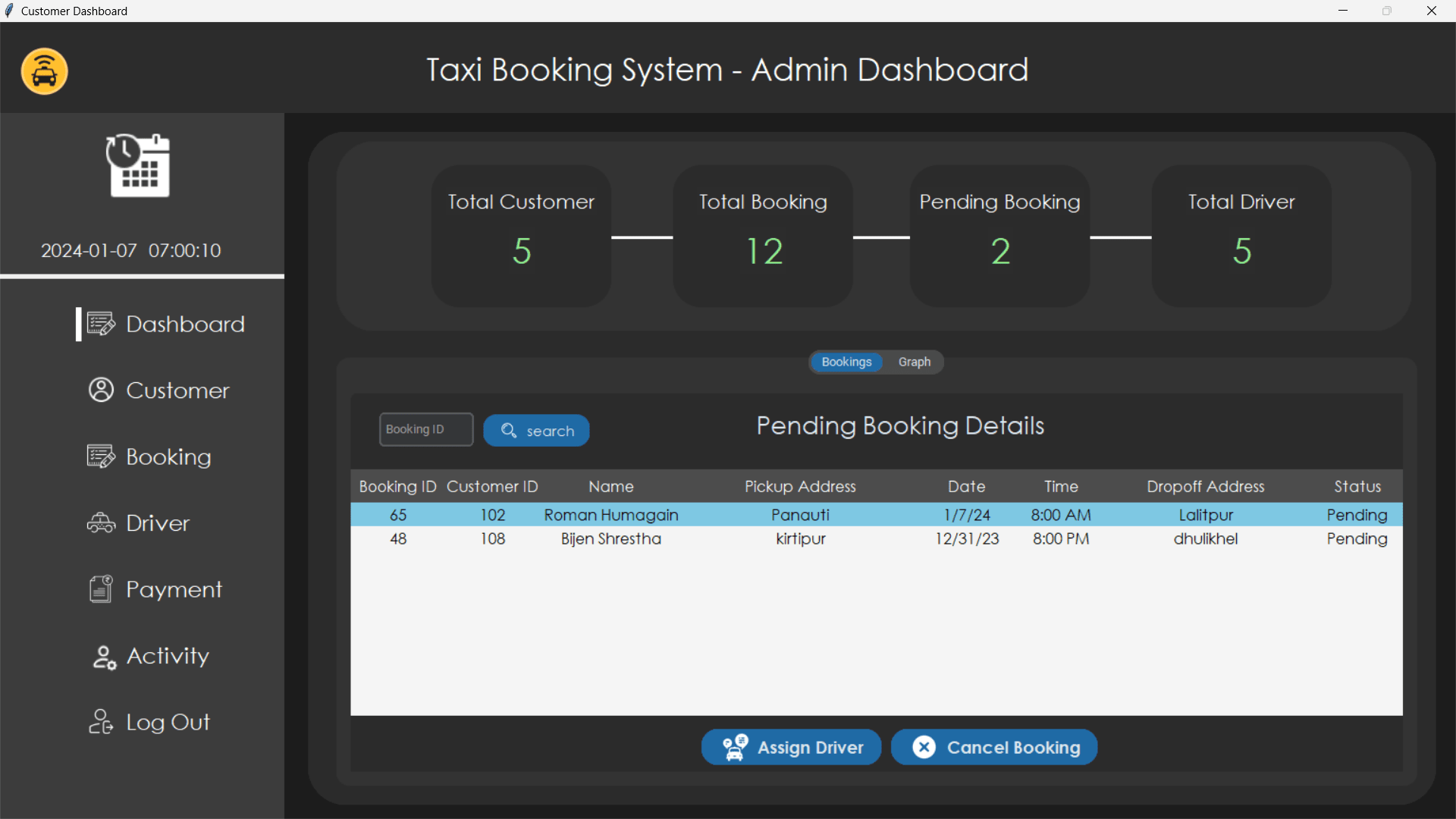
Task: Click the magnifier icon on search button
Action: click(x=509, y=431)
